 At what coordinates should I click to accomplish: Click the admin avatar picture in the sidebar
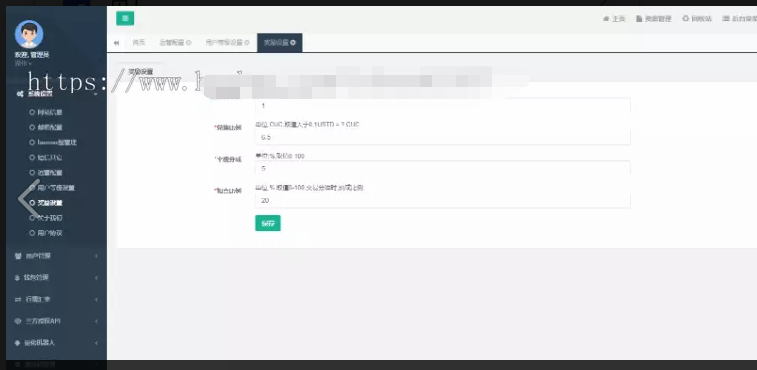[29, 34]
